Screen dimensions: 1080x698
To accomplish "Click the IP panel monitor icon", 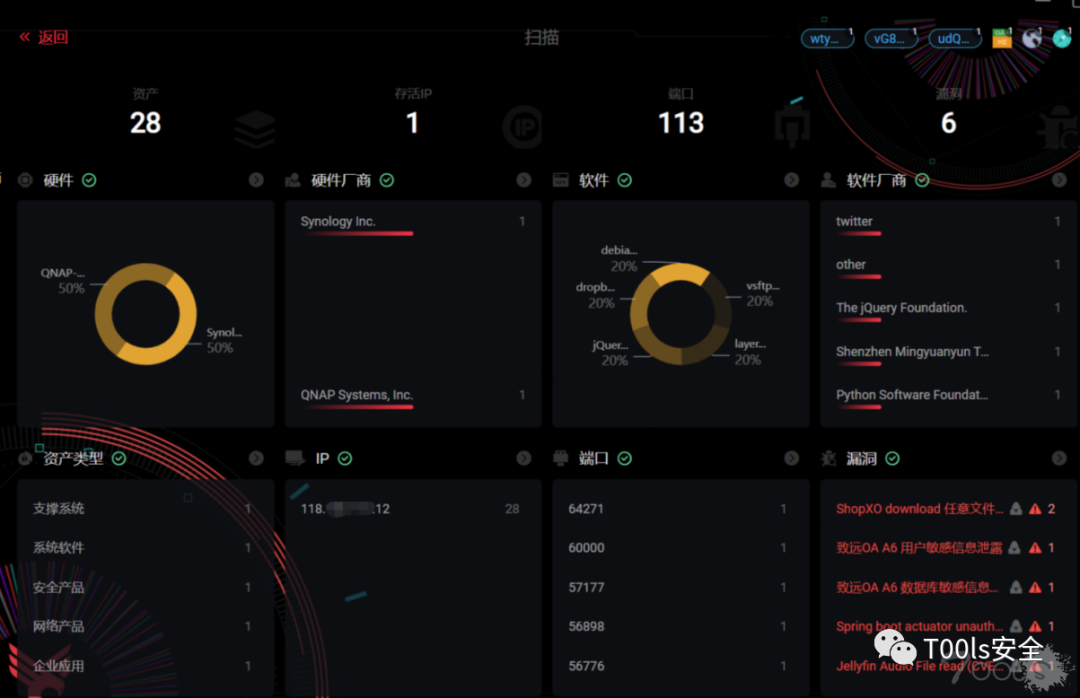I will 295,459.
